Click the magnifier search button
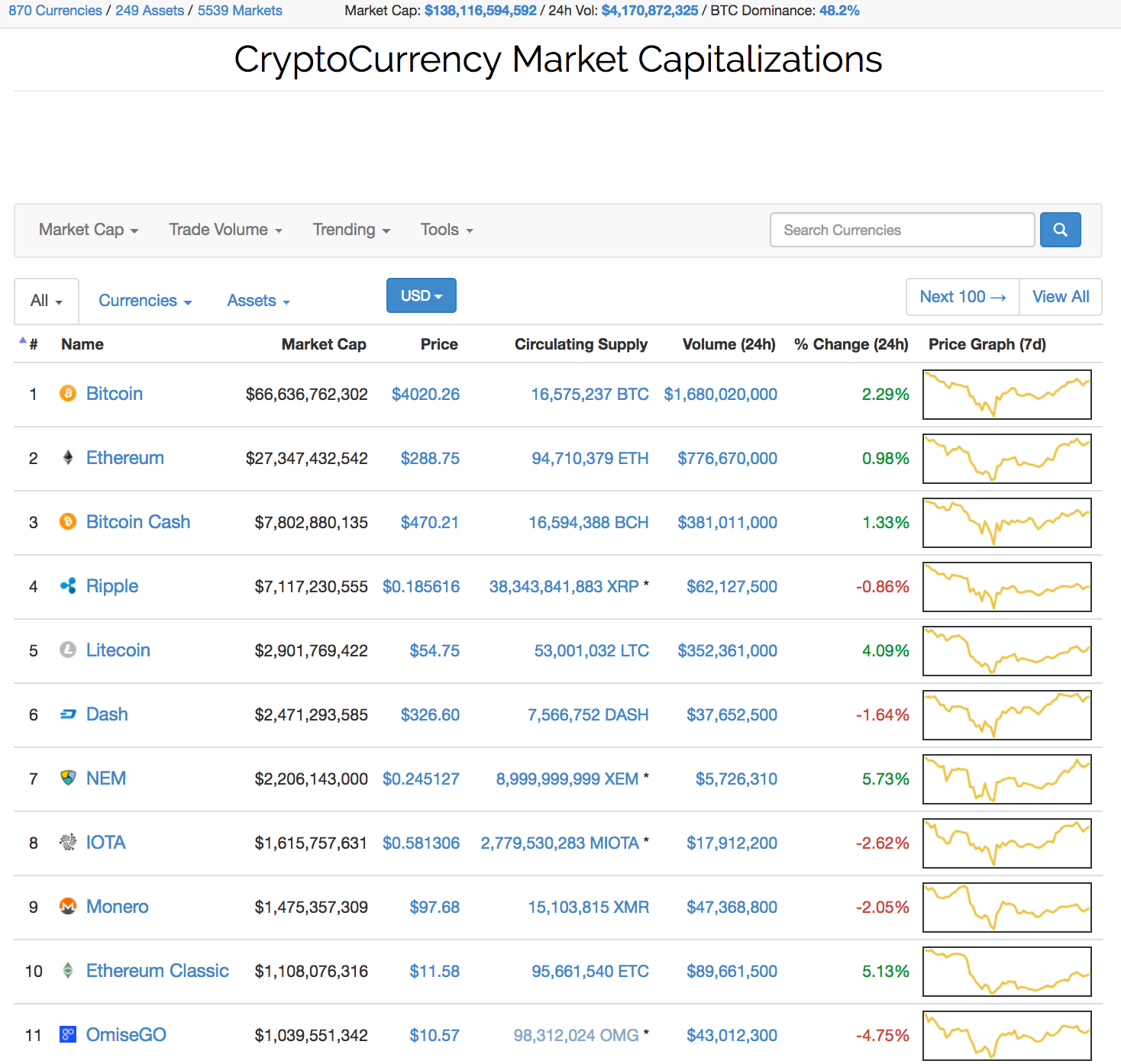This screenshot has width=1121, height=1064. click(x=1061, y=230)
